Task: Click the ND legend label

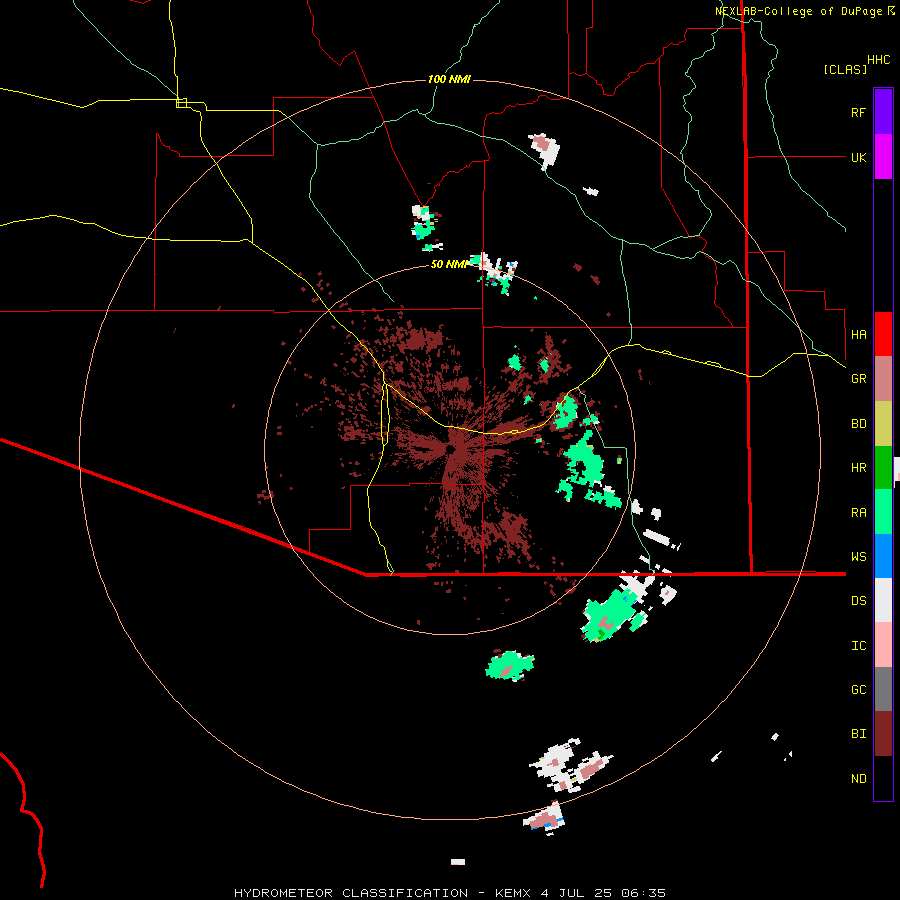Action: click(858, 779)
